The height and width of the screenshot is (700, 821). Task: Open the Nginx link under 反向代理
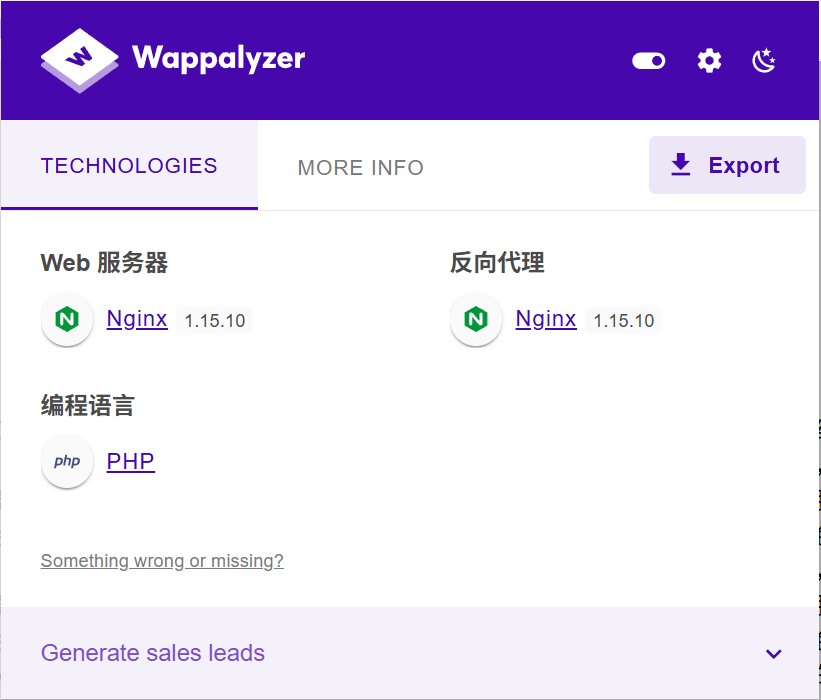tap(546, 319)
